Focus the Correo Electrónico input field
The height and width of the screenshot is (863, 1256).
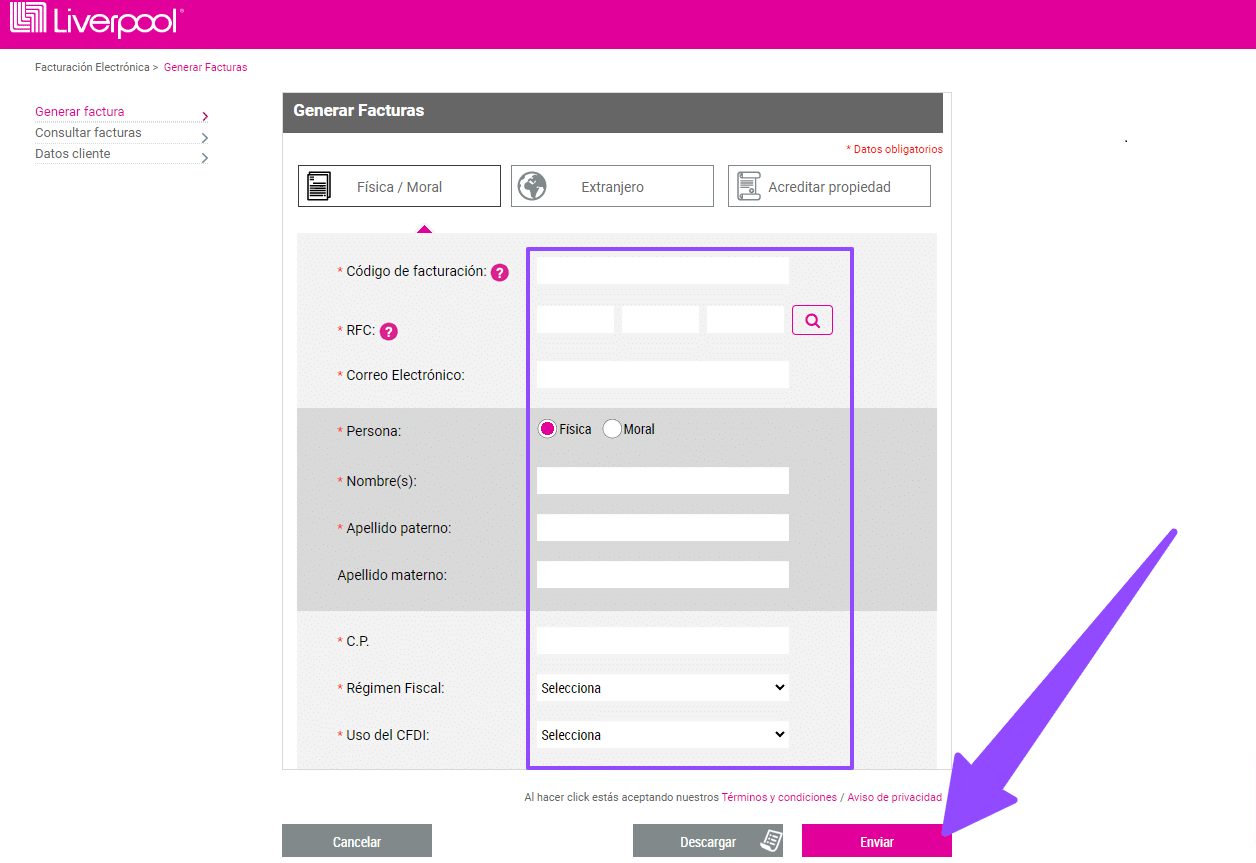(x=662, y=375)
